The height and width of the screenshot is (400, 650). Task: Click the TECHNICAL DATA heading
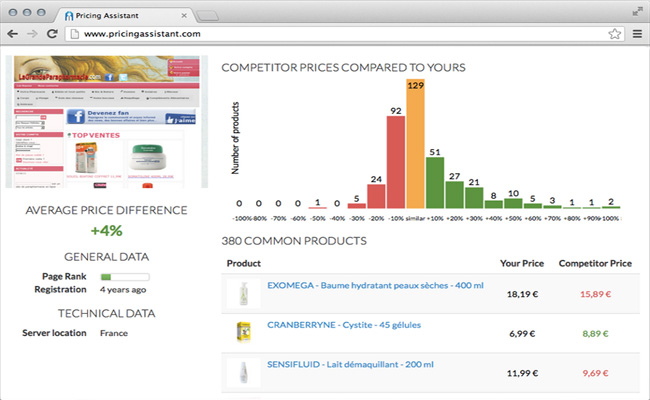[x=107, y=313]
